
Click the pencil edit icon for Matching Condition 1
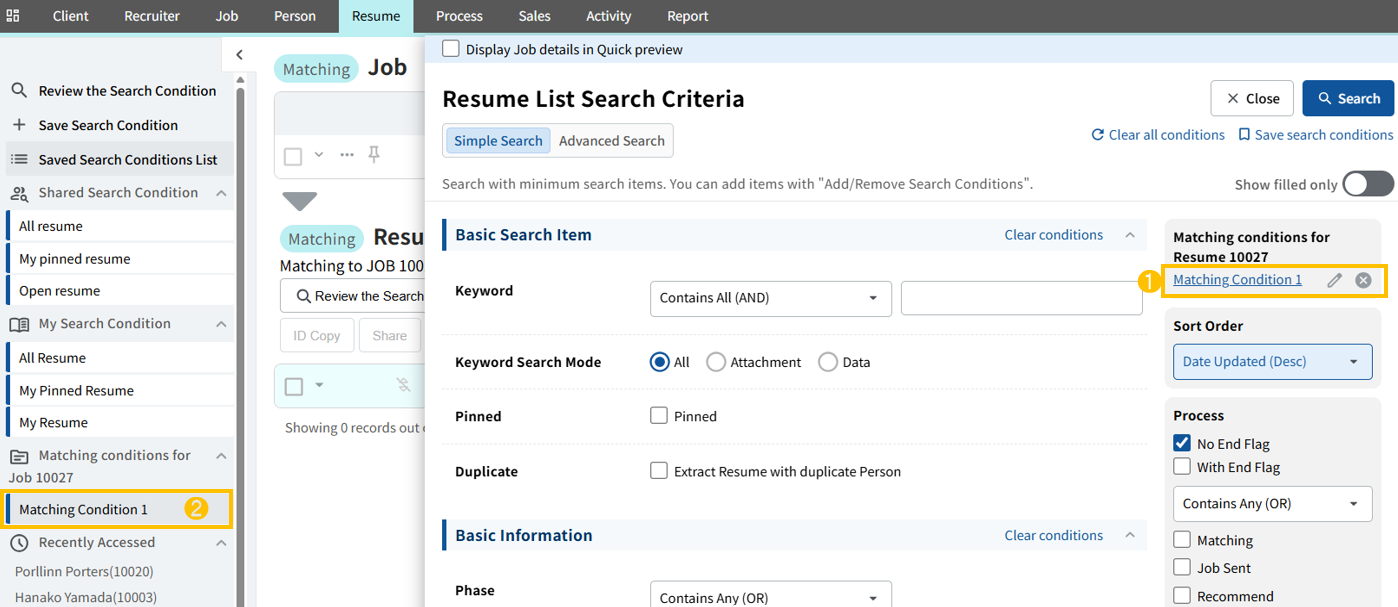pyautogui.click(x=1334, y=280)
